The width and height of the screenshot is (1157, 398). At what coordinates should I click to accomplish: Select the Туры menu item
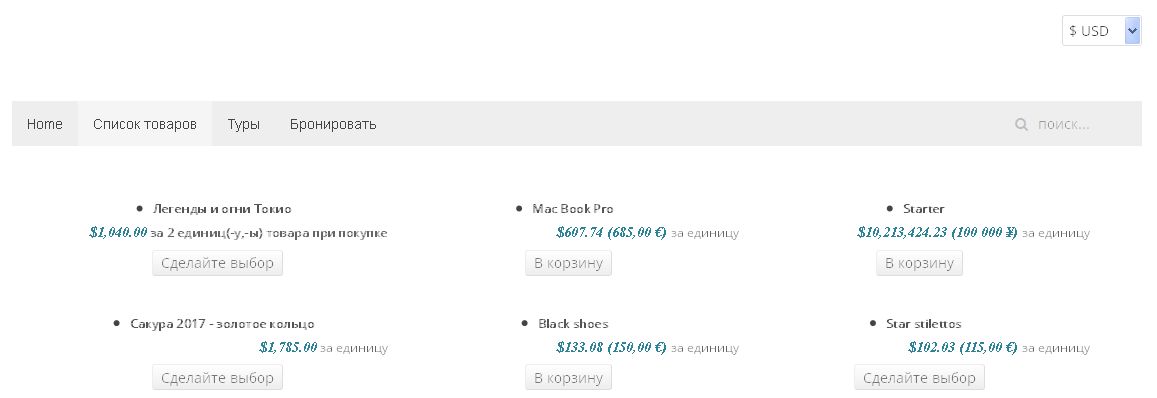244,124
